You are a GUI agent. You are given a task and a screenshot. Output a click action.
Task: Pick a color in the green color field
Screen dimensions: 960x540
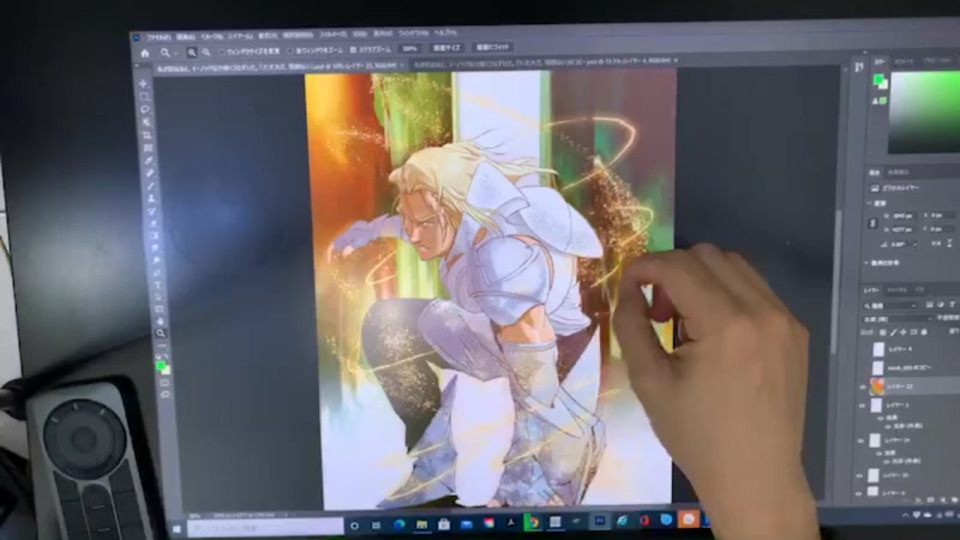[924, 113]
